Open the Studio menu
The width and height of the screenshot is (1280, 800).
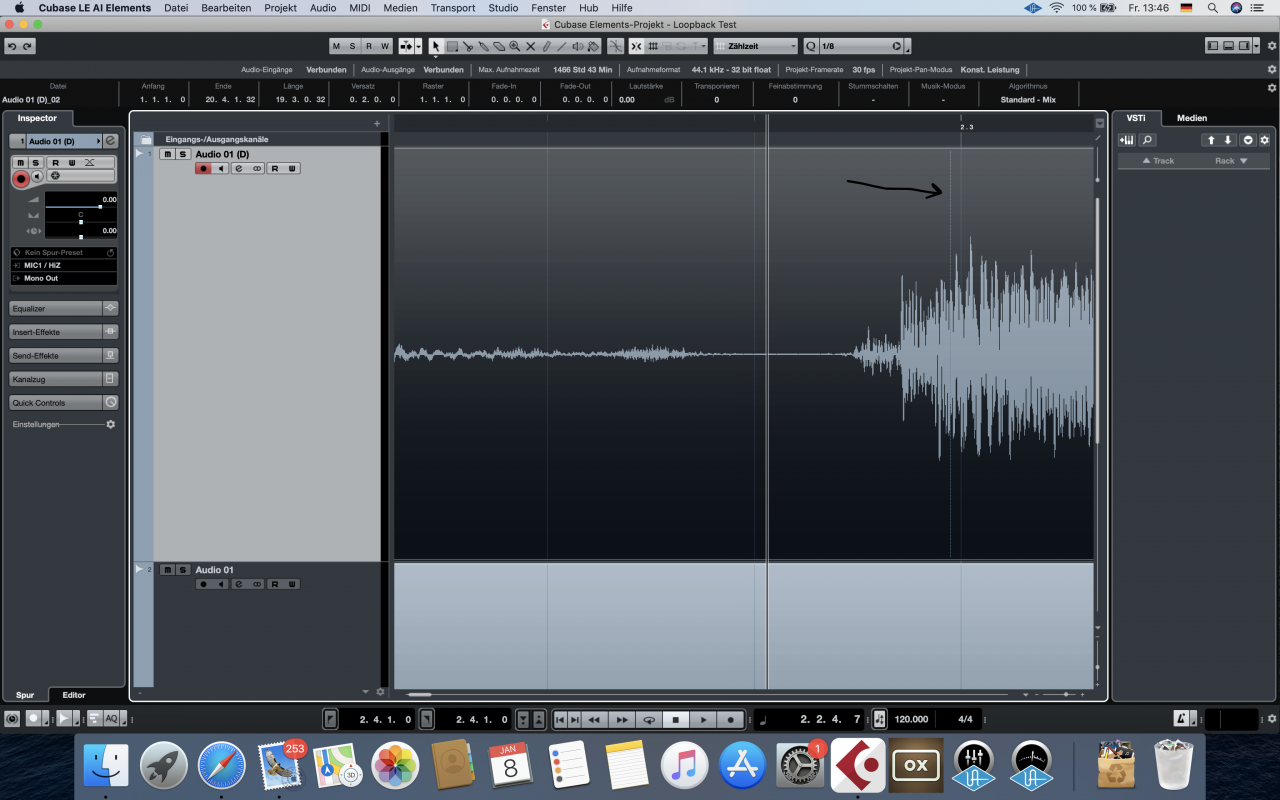coord(503,8)
